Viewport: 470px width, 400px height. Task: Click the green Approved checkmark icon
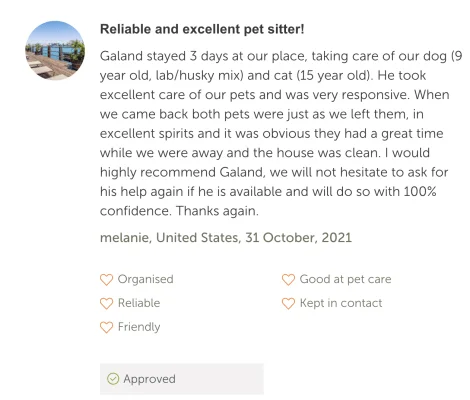pos(113,379)
